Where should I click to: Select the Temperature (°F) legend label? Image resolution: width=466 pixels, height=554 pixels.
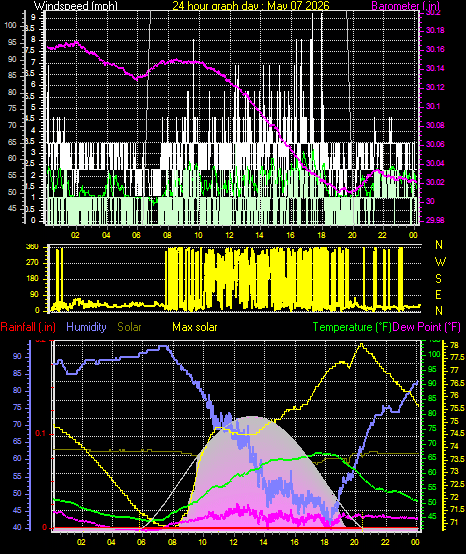tap(352, 327)
